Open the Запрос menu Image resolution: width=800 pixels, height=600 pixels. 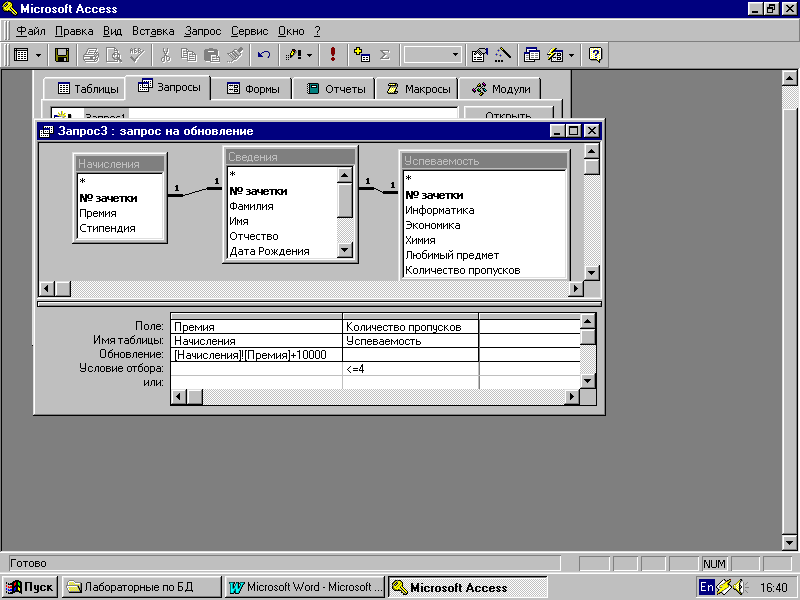tap(203, 31)
